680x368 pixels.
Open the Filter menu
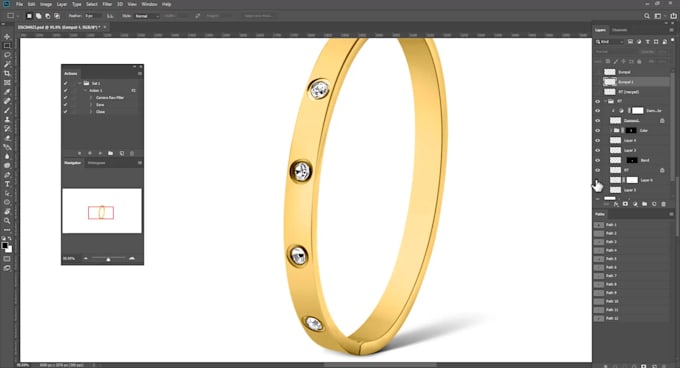tap(107, 4)
